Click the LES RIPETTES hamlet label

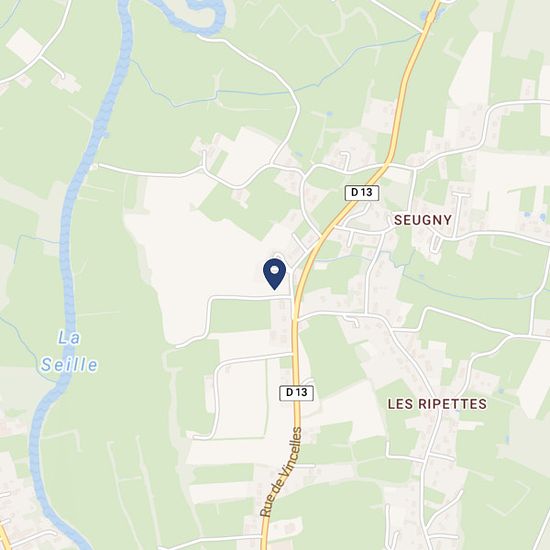pyautogui.click(x=437, y=404)
